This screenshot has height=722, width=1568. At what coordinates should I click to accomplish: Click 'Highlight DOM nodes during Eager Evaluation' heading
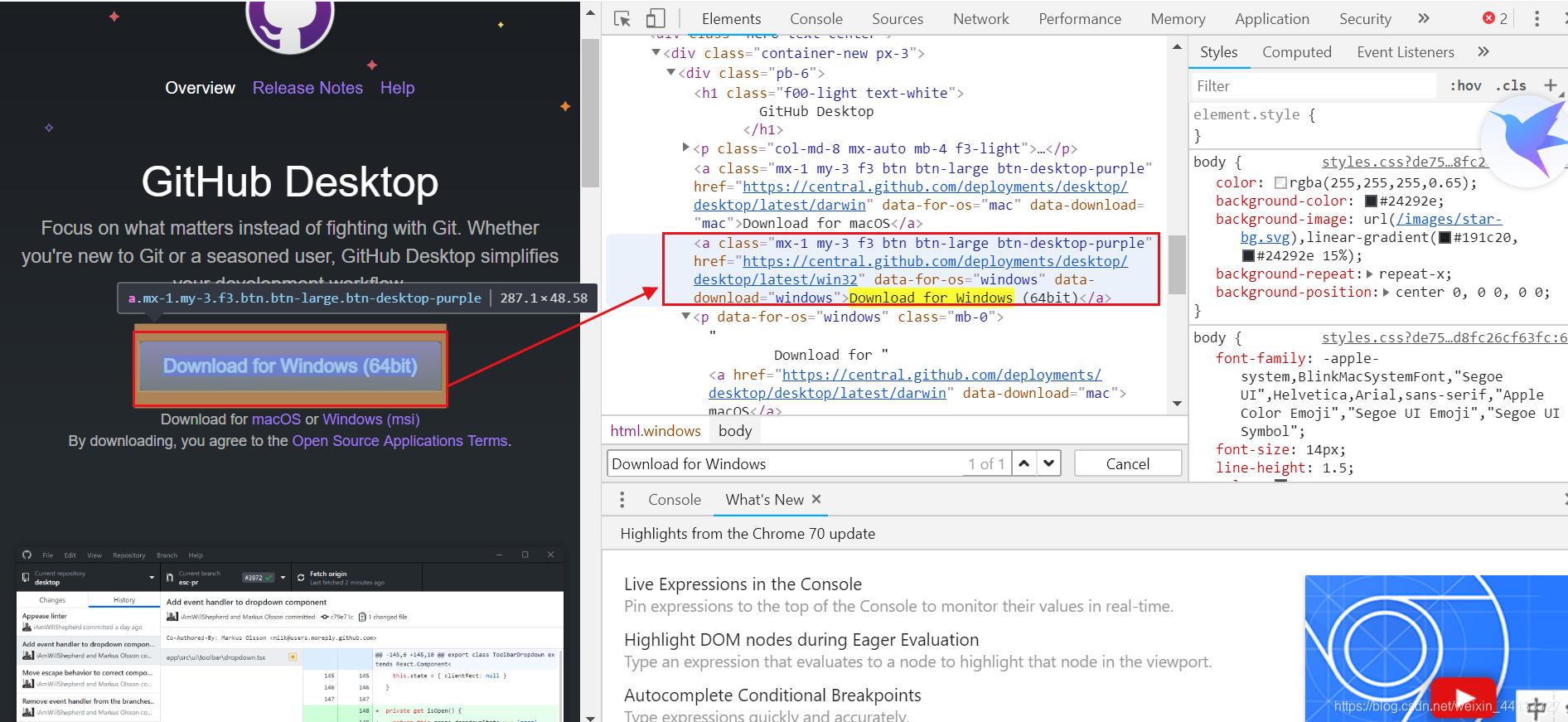tap(801, 640)
